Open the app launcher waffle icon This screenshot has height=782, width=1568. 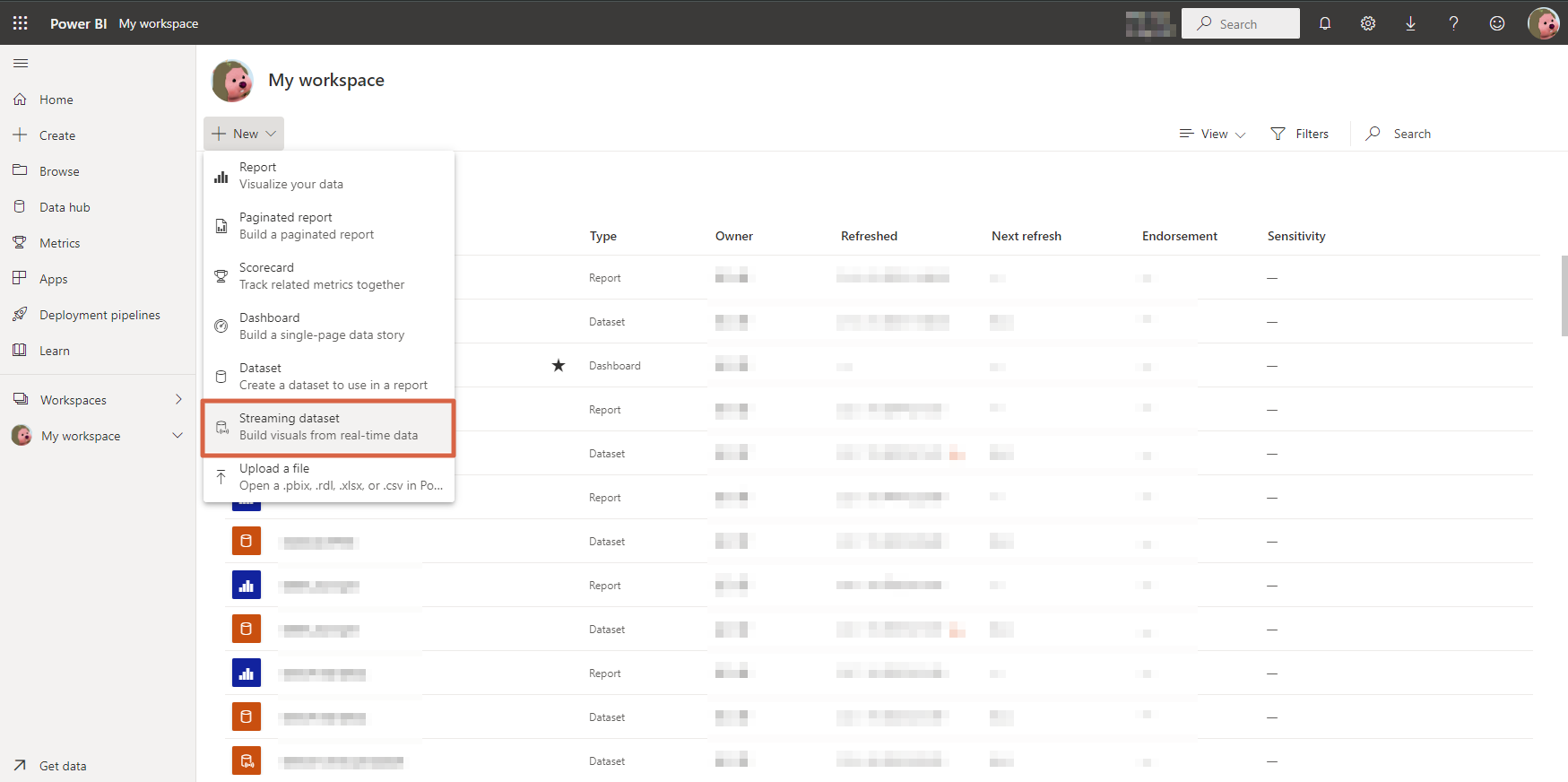tap(21, 23)
